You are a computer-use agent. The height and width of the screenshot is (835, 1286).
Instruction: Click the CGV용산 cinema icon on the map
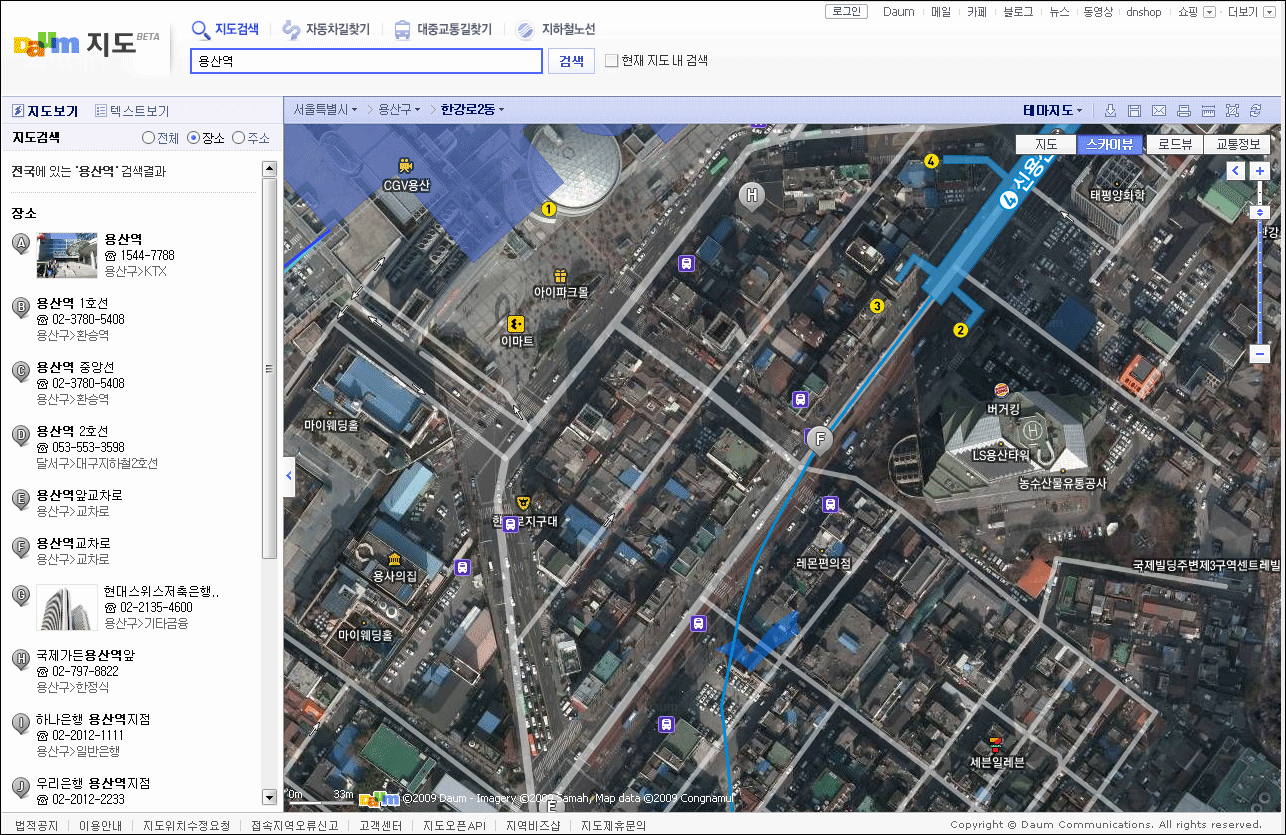tap(405, 165)
